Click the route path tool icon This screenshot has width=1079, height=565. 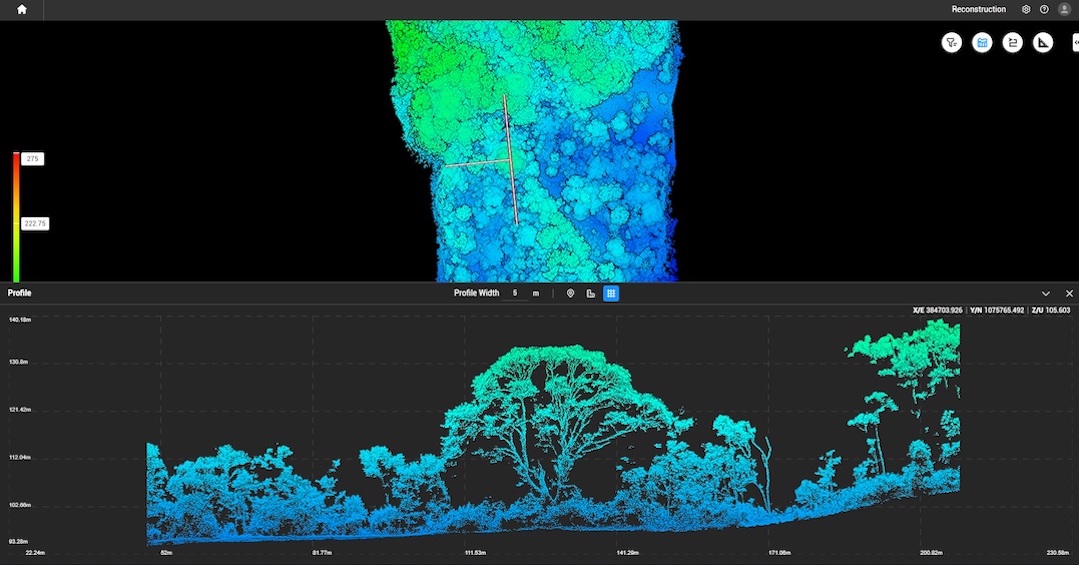coord(1012,42)
